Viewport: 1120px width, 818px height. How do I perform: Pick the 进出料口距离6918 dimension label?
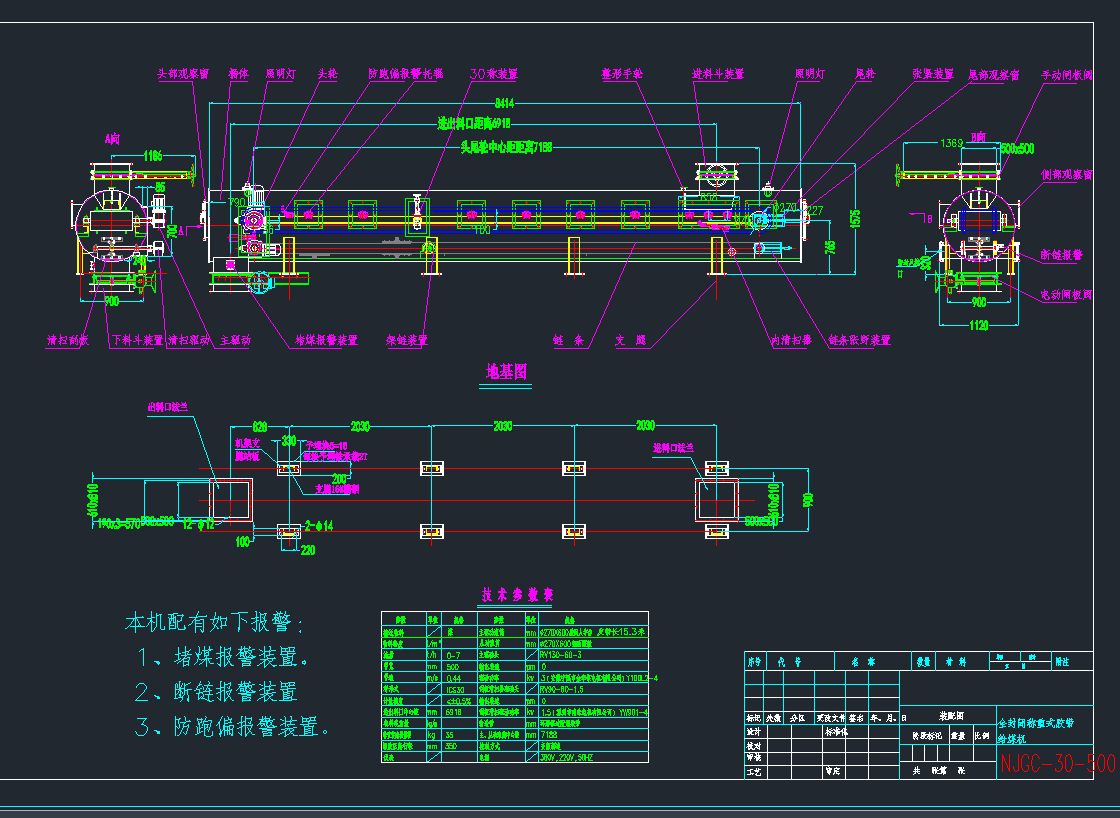(x=474, y=124)
